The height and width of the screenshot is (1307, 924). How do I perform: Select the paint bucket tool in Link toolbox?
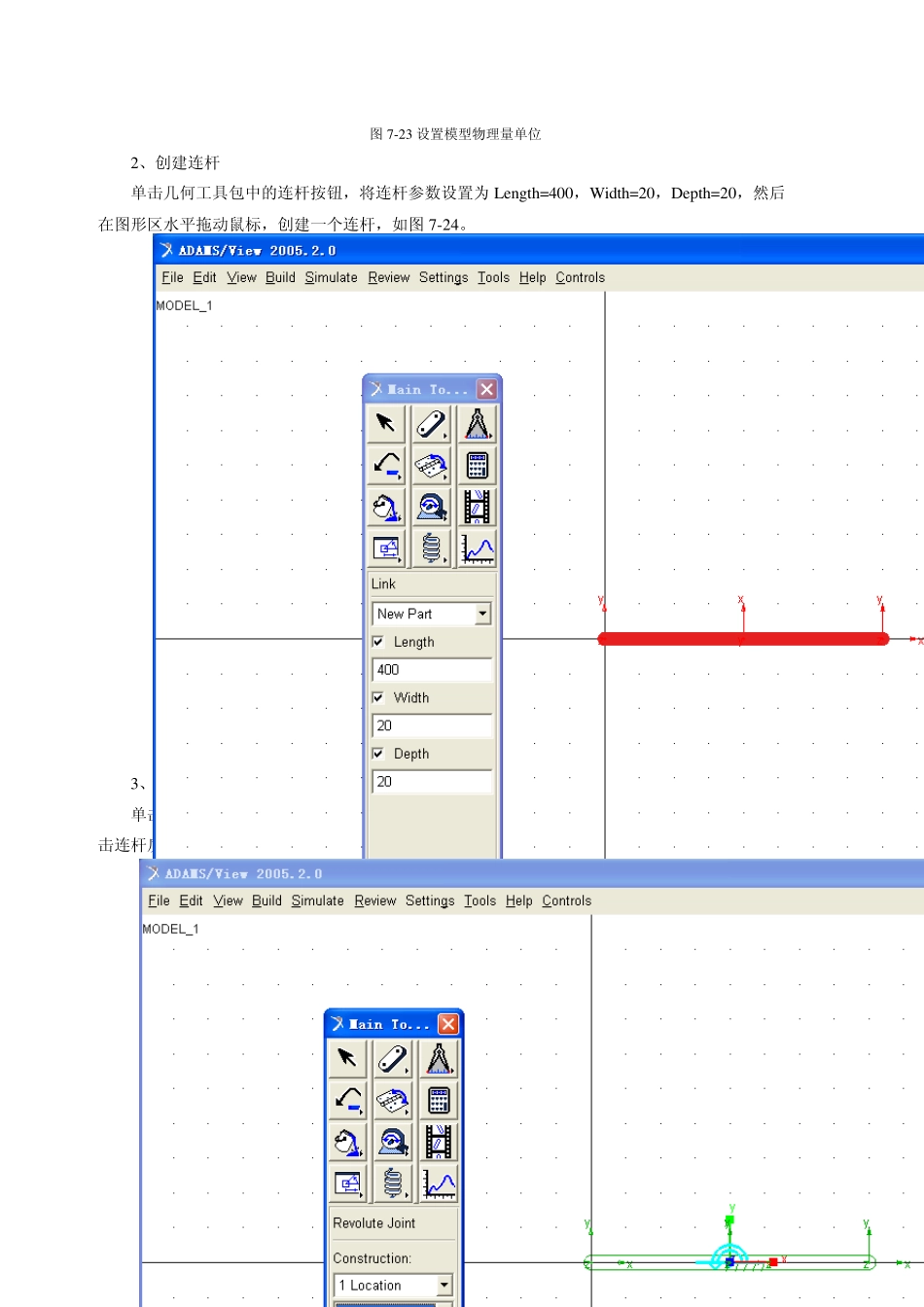pyautogui.click(x=386, y=507)
